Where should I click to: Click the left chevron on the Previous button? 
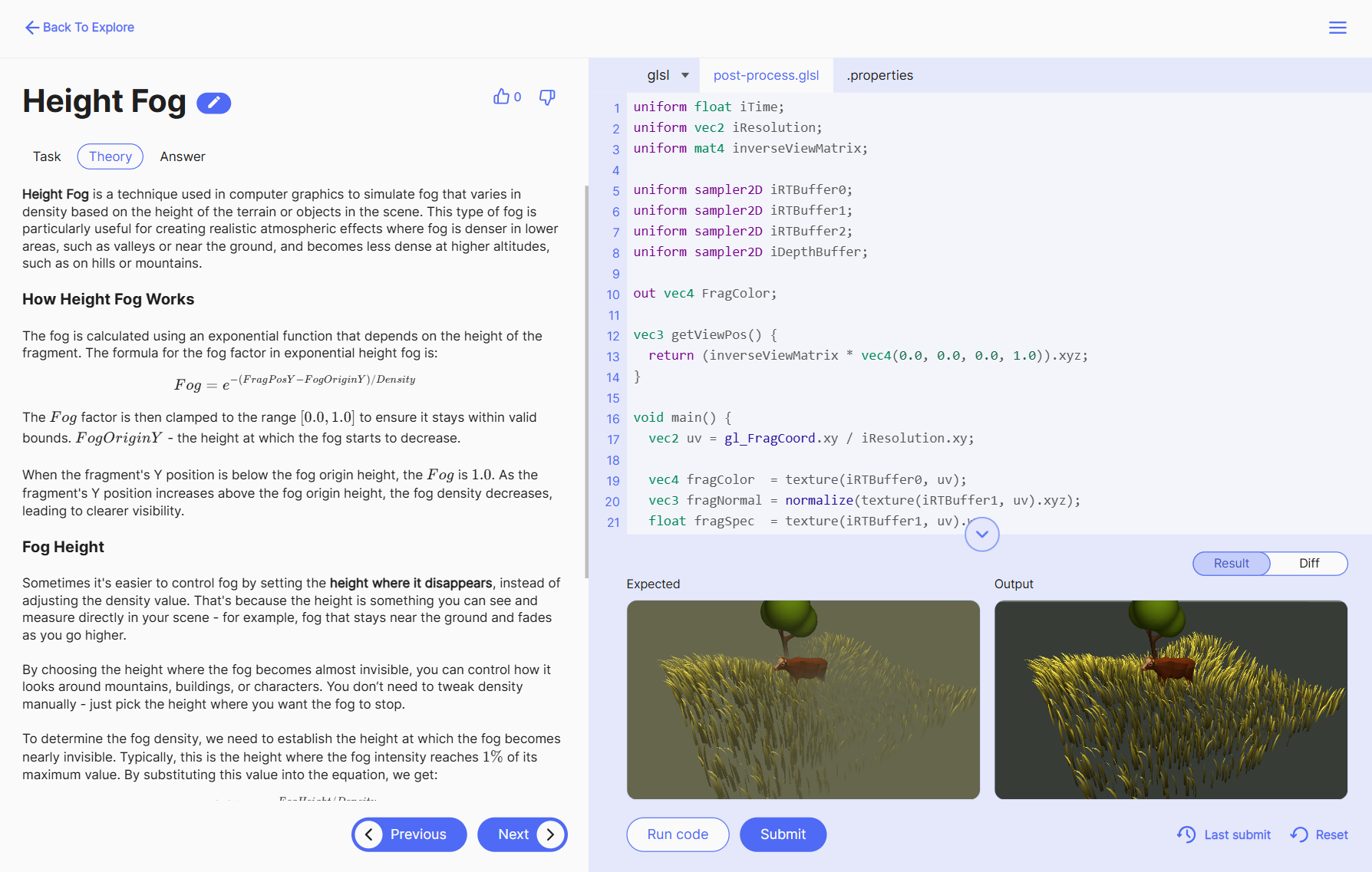tap(369, 834)
